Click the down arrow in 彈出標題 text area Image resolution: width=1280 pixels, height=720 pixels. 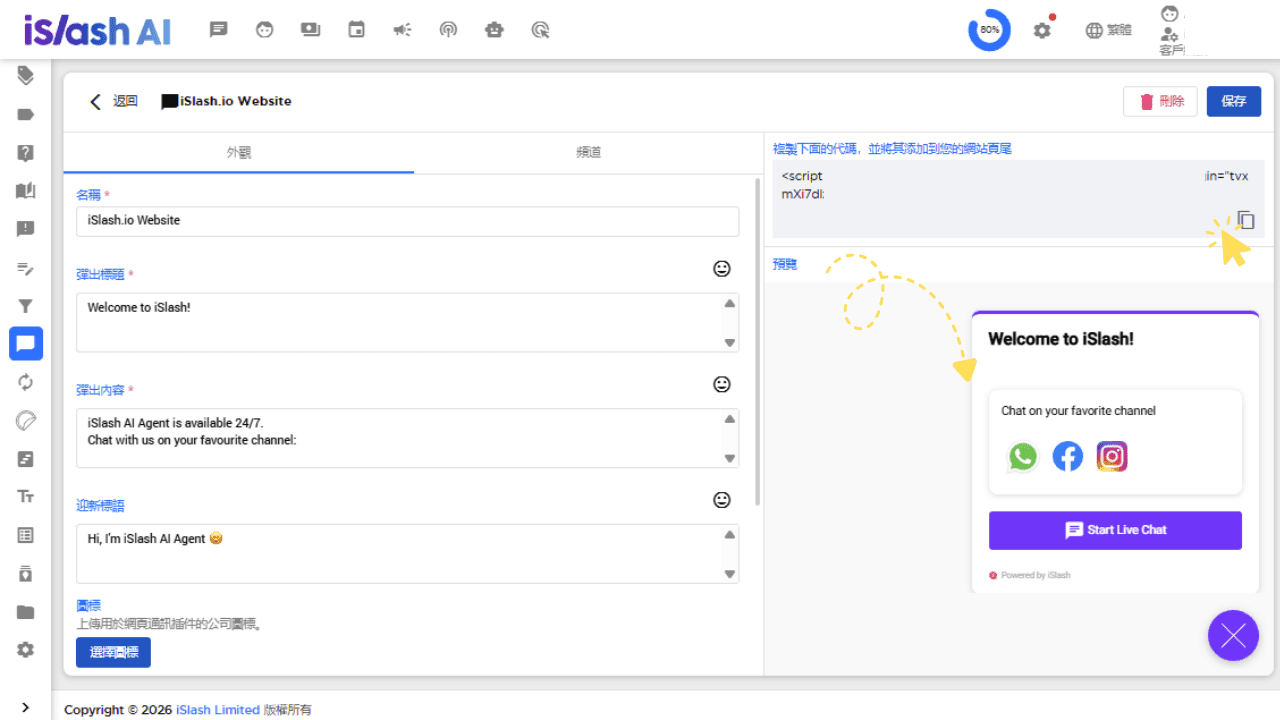(729, 342)
